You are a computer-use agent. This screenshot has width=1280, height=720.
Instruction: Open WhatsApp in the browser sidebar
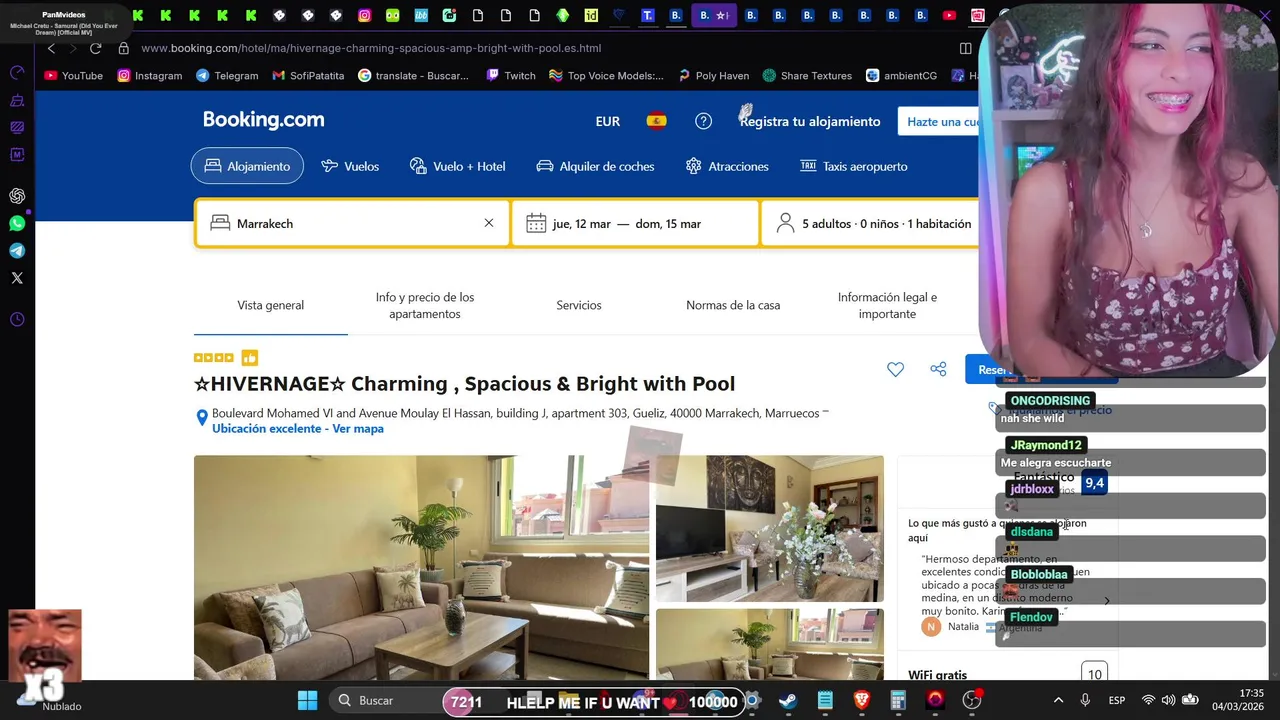point(17,224)
